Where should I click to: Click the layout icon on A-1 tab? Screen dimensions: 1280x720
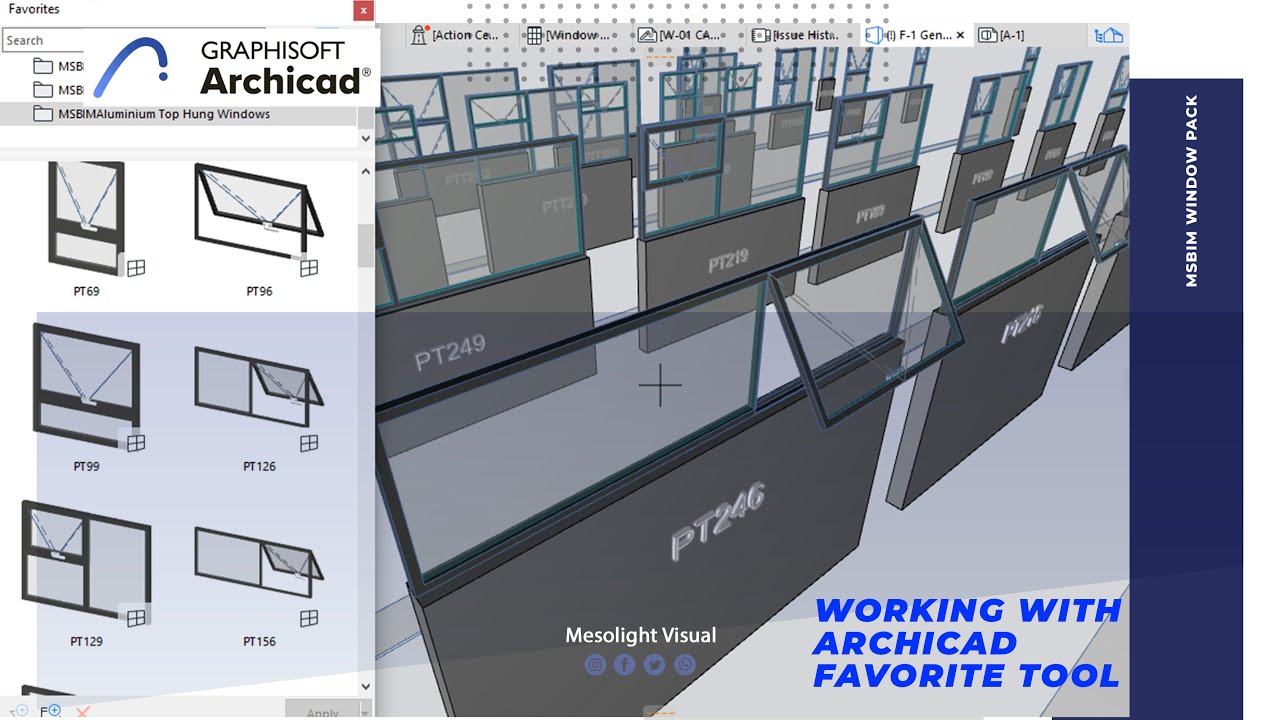tap(988, 35)
